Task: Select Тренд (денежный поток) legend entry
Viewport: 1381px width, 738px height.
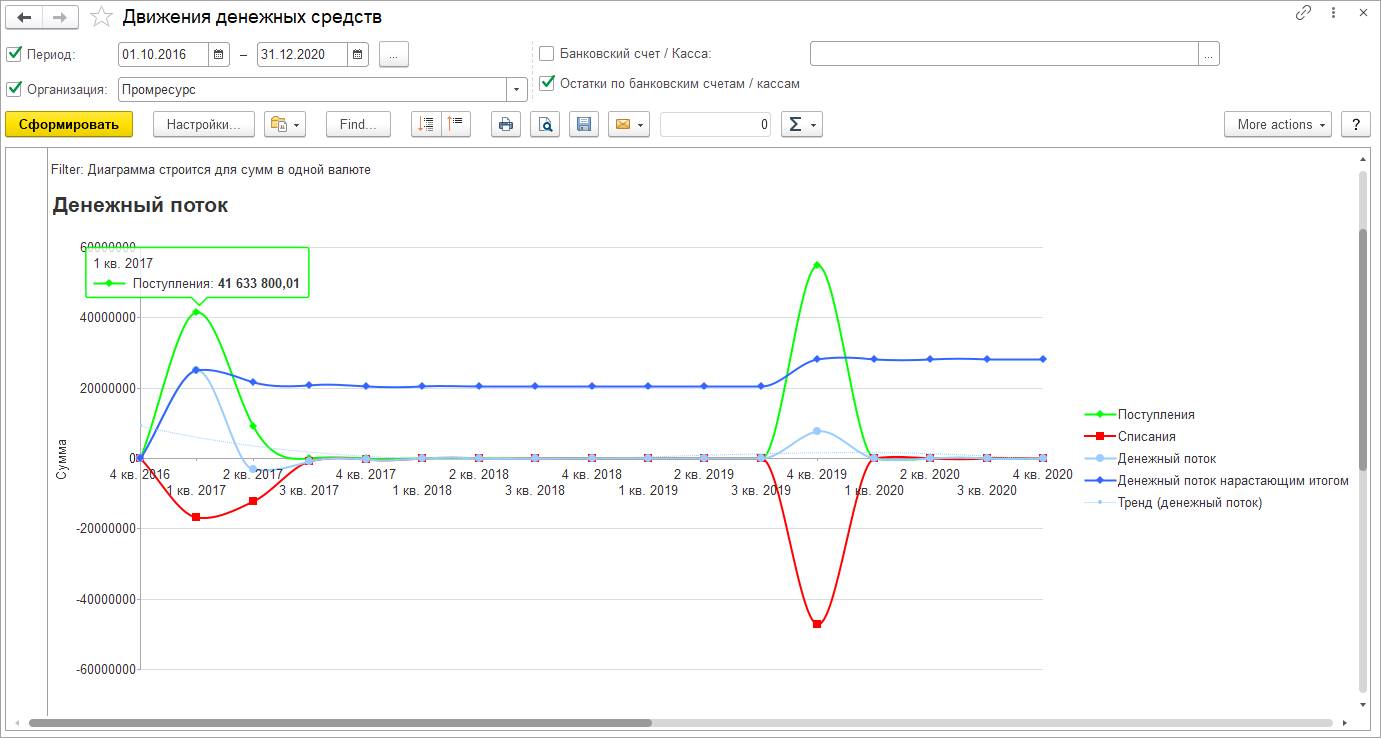Action: [x=1174, y=503]
